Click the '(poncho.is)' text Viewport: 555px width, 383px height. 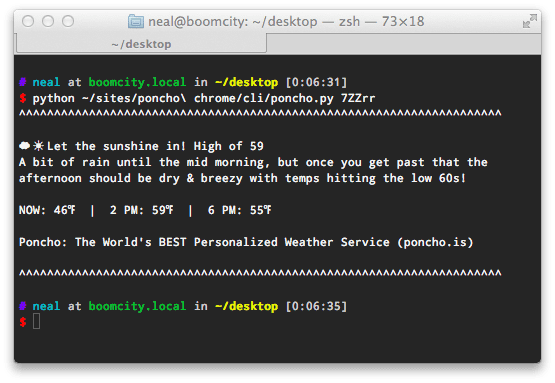[x=435, y=242]
